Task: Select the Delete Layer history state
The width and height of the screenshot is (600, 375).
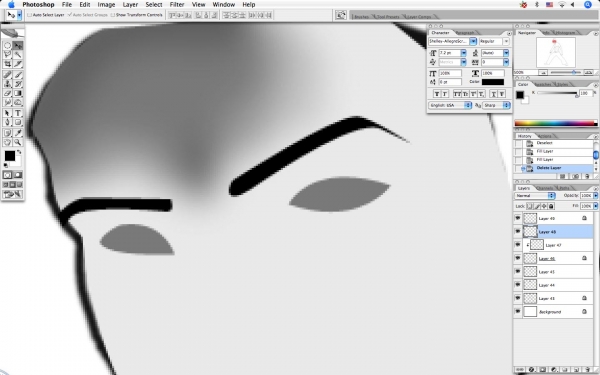Action: point(557,168)
